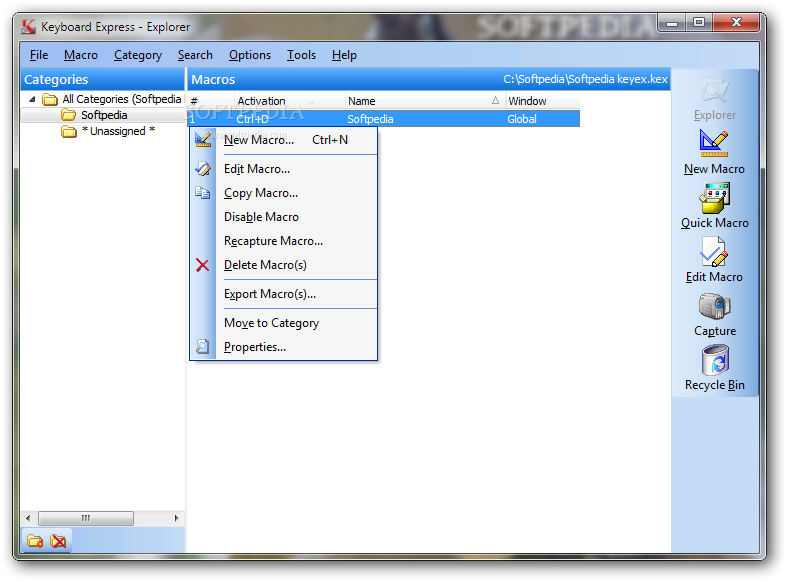787x581 pixels.
Task: Click the Global window cell in macro row
Action: click(x=522, y=119)
